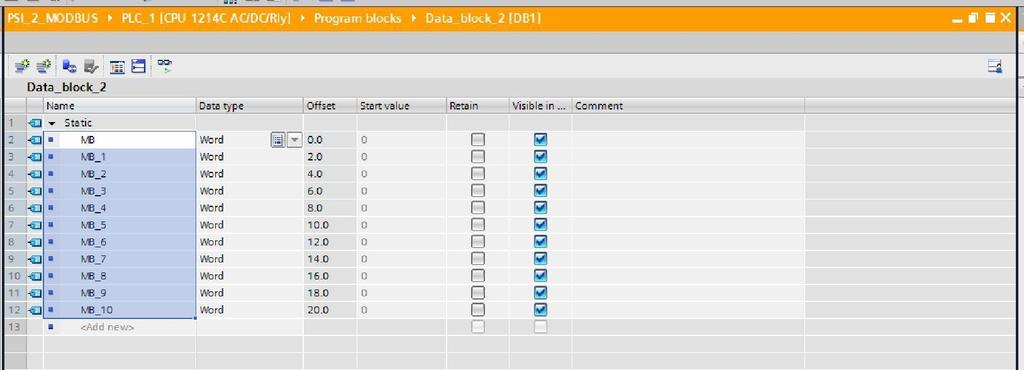Open the data type list icon for MB
The image size is (1024, 370).
point(278,140)
